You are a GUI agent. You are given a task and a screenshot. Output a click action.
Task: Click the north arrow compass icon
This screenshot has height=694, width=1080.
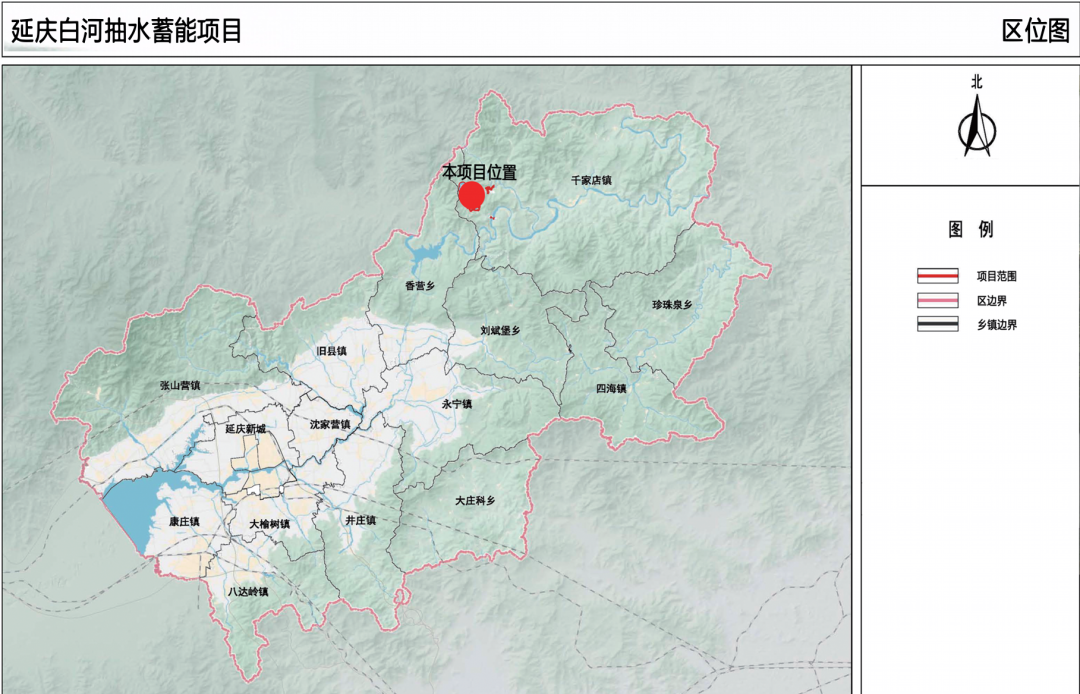pos(977,127)
